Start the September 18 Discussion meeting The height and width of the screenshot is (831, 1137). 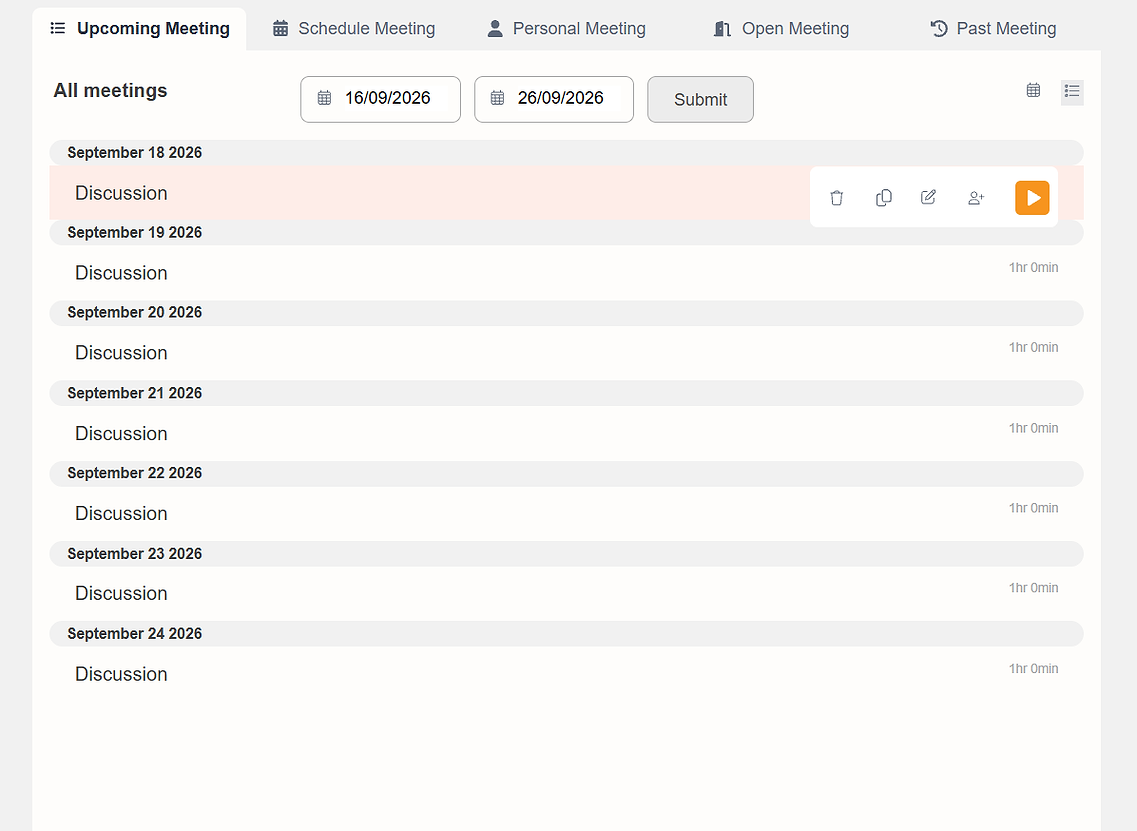click(x=1032, y=198)
